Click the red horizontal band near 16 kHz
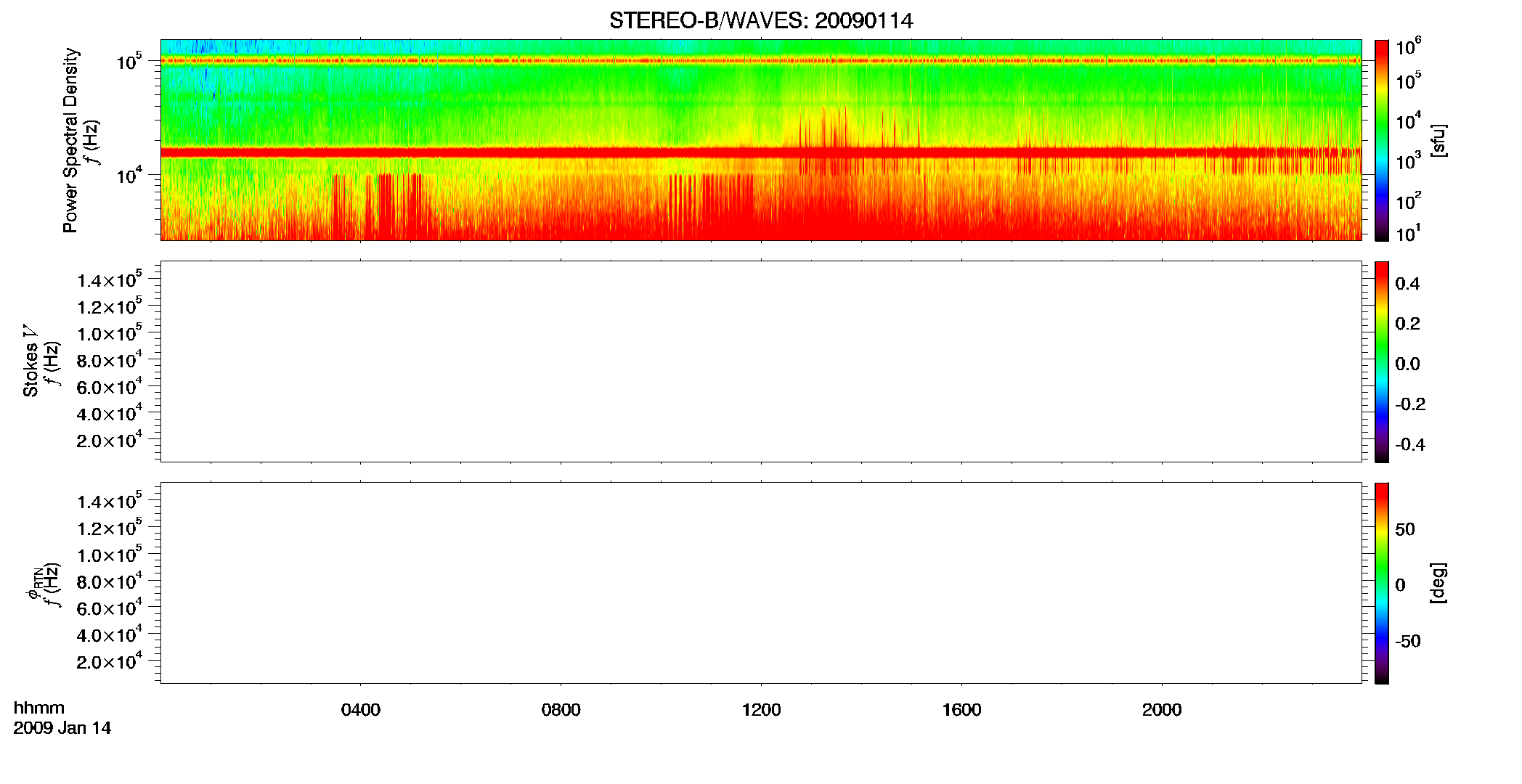This screenshot has height=784, width=1522. (761, 152)
